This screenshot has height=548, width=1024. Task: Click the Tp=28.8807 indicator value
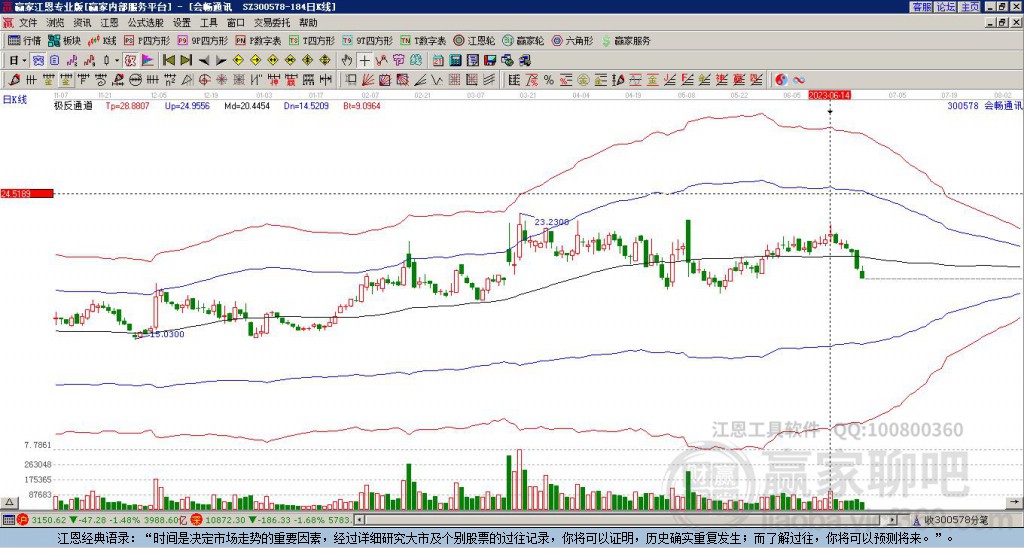[127, 106]
